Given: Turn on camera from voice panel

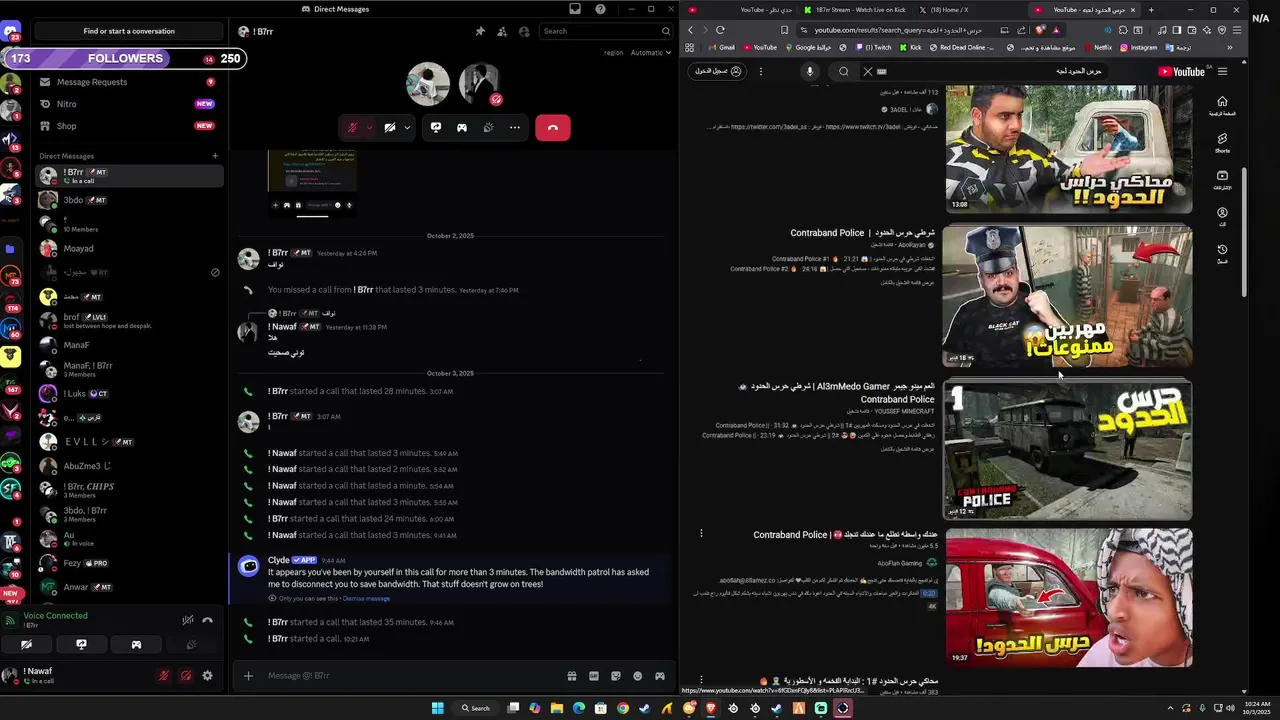Looking at the screenshot, I should (27, 645).
